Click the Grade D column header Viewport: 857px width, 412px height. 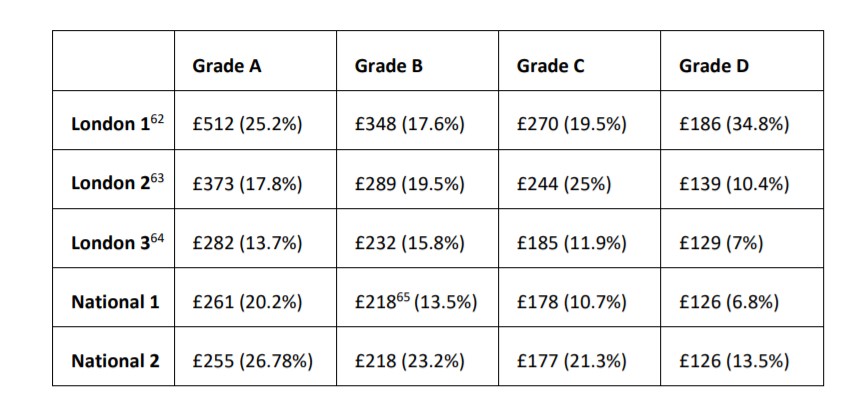pyautogui.click(x=713, y=67)
